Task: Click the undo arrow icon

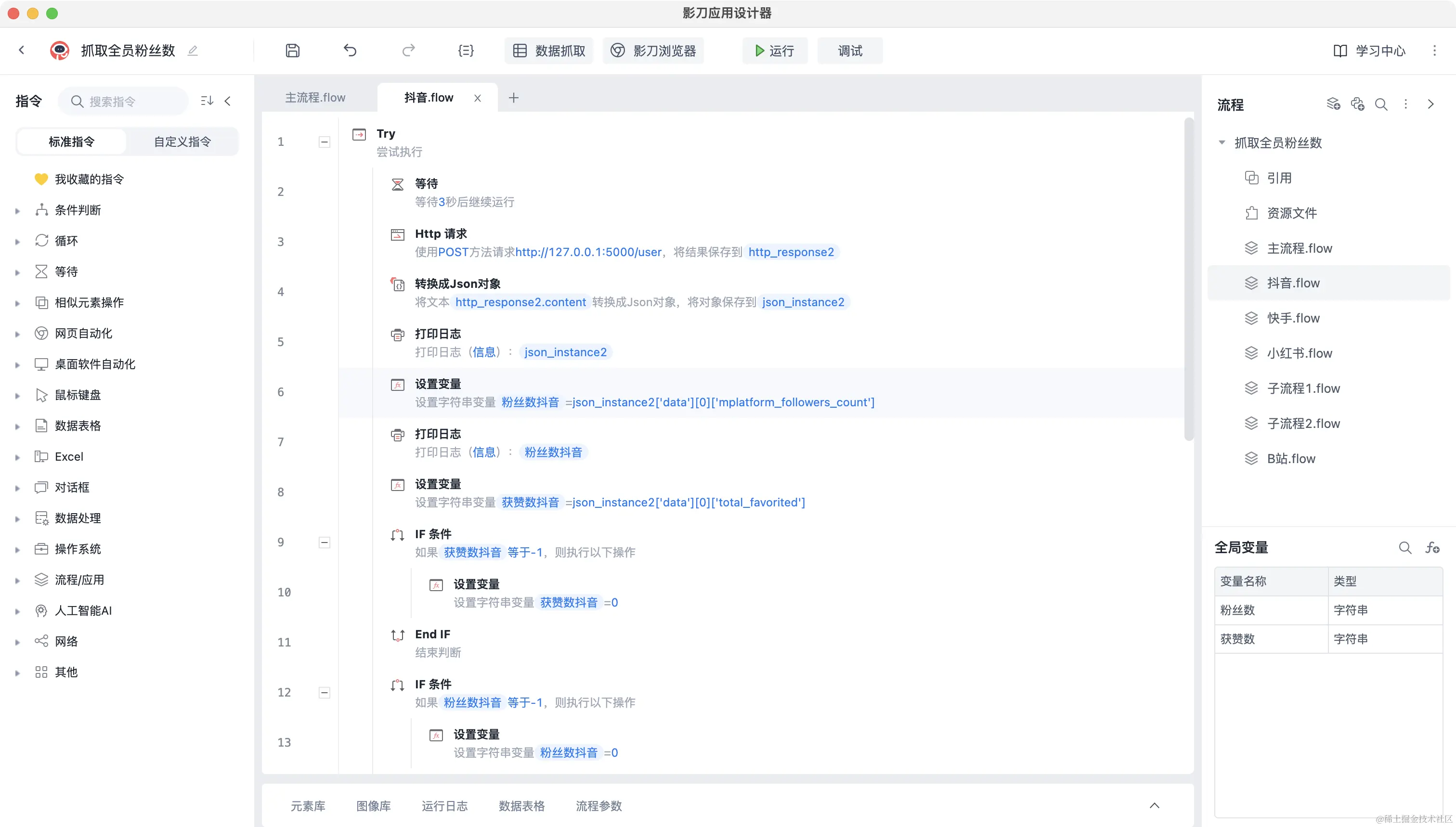Action: pos(350,51)
